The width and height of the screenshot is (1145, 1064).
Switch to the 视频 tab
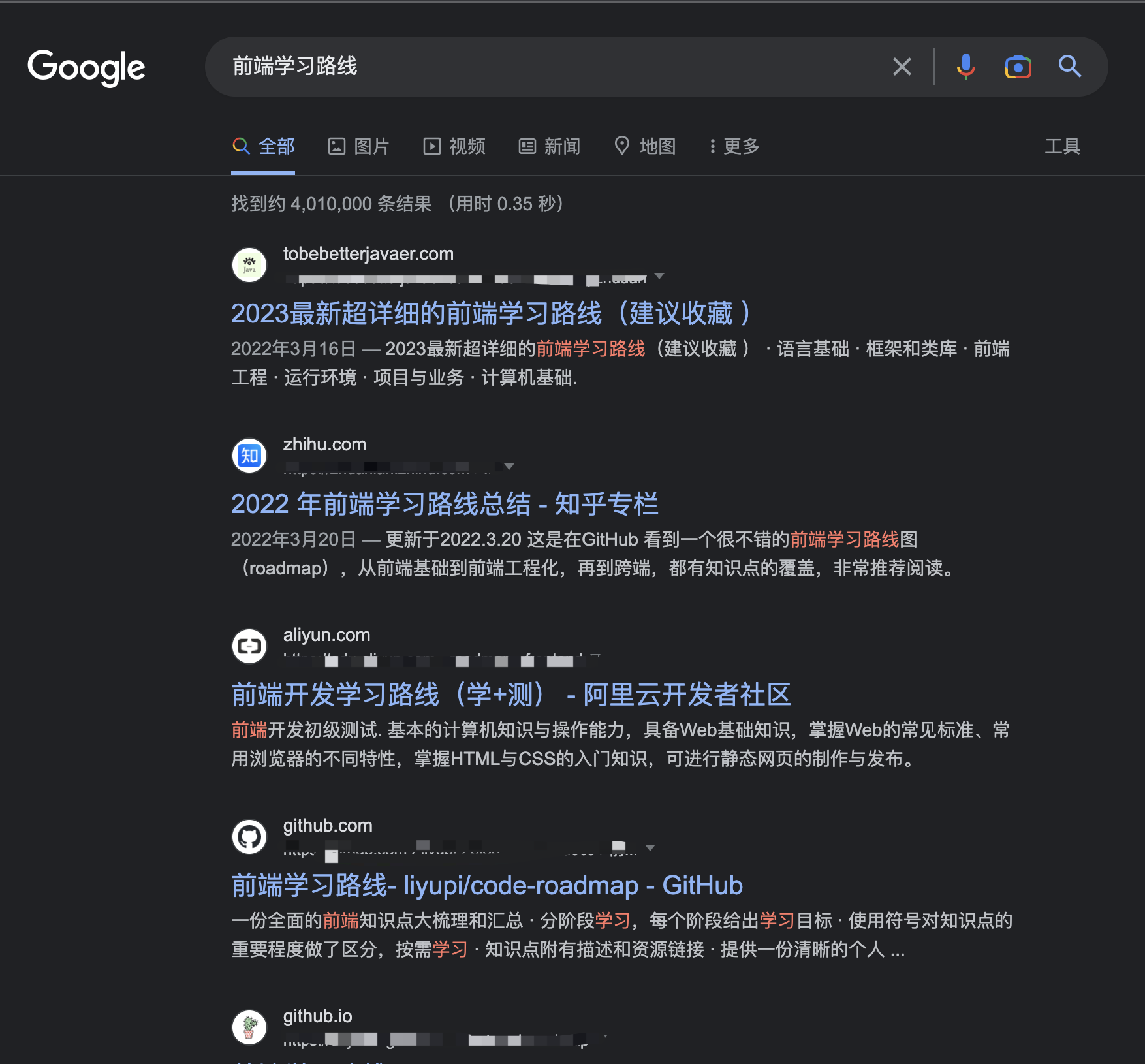tap(454, 146)
